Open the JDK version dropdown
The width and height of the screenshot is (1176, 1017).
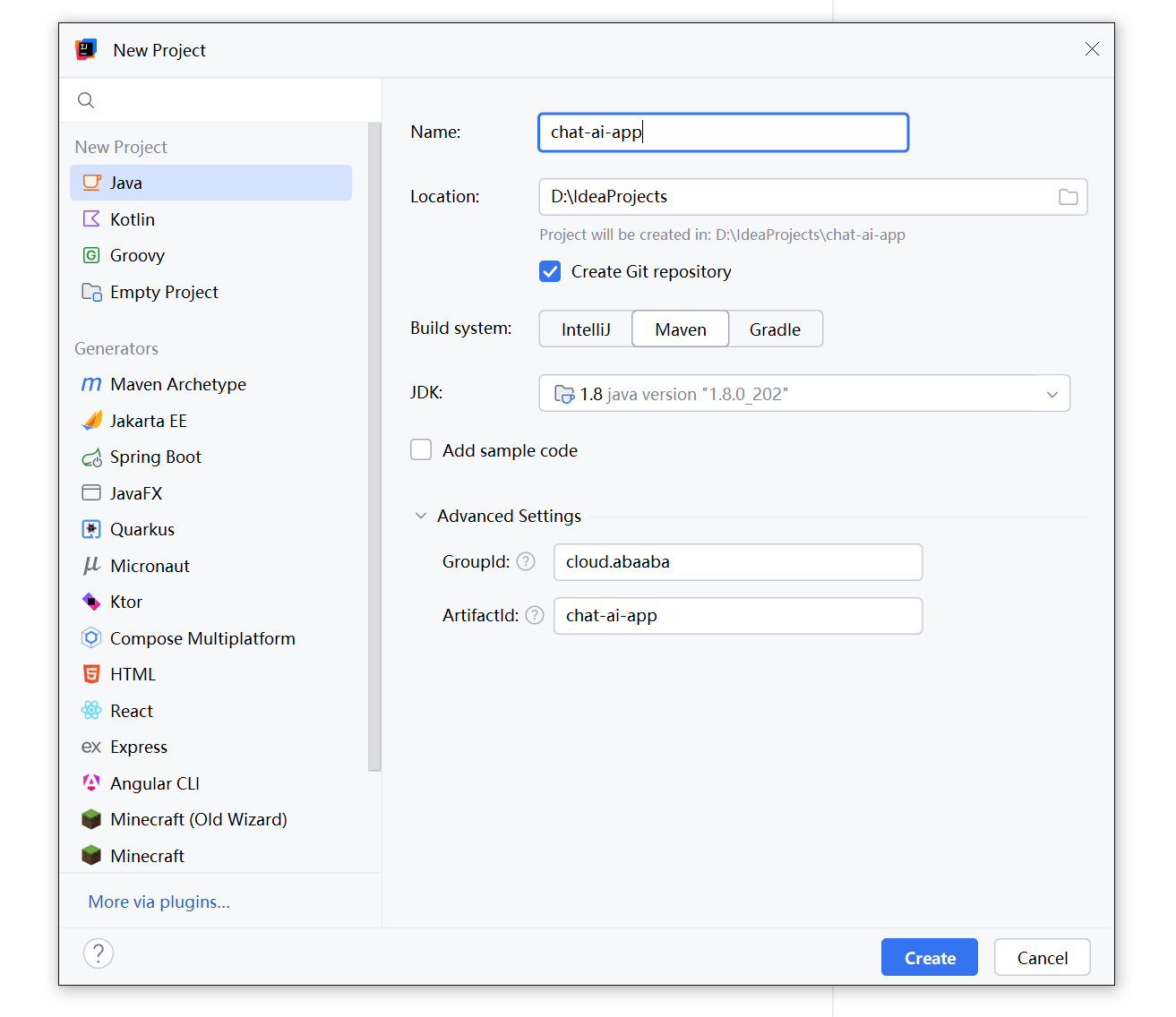[804, 393]
